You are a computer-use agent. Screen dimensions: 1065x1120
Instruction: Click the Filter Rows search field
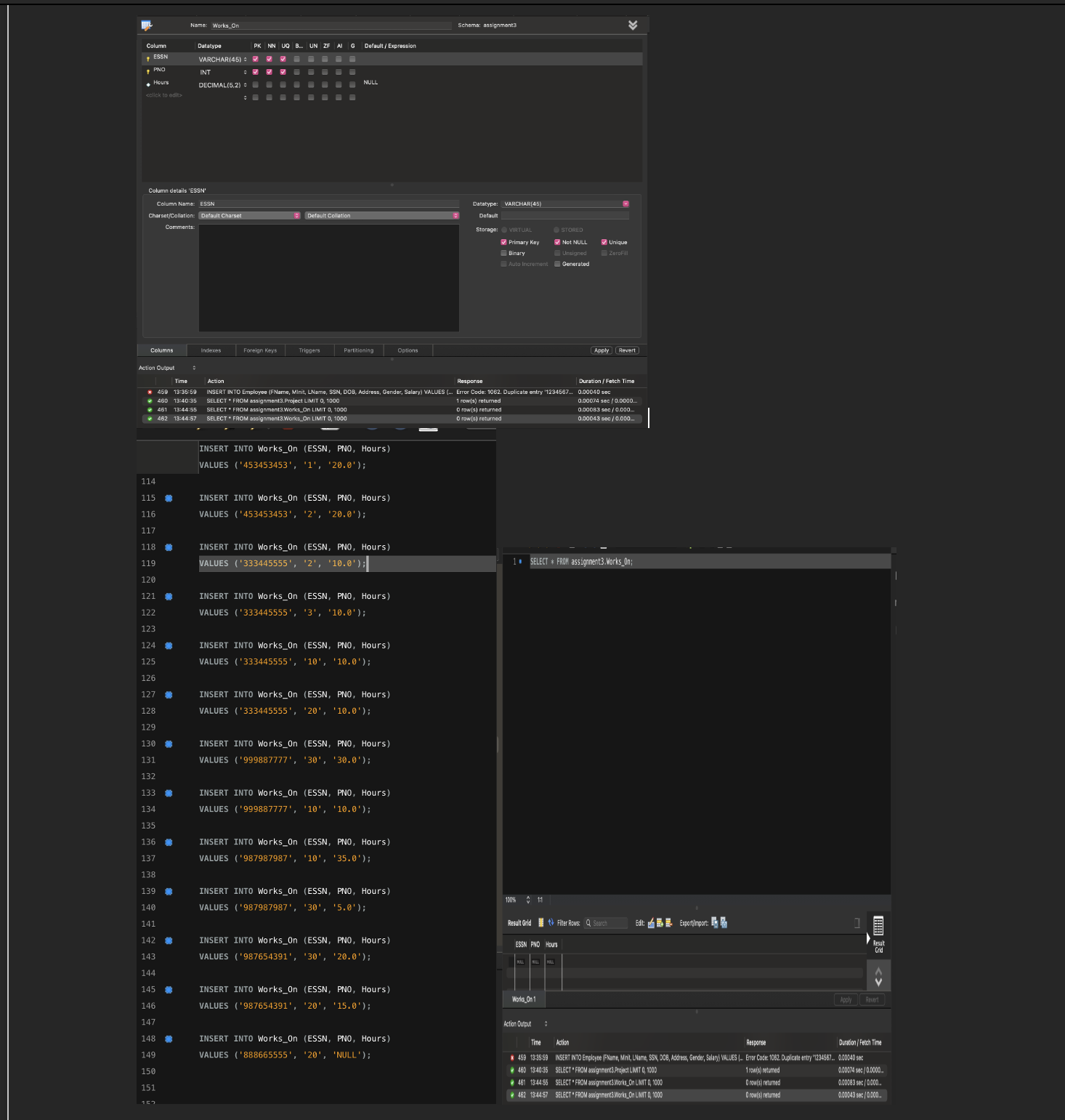pos(606,923)
